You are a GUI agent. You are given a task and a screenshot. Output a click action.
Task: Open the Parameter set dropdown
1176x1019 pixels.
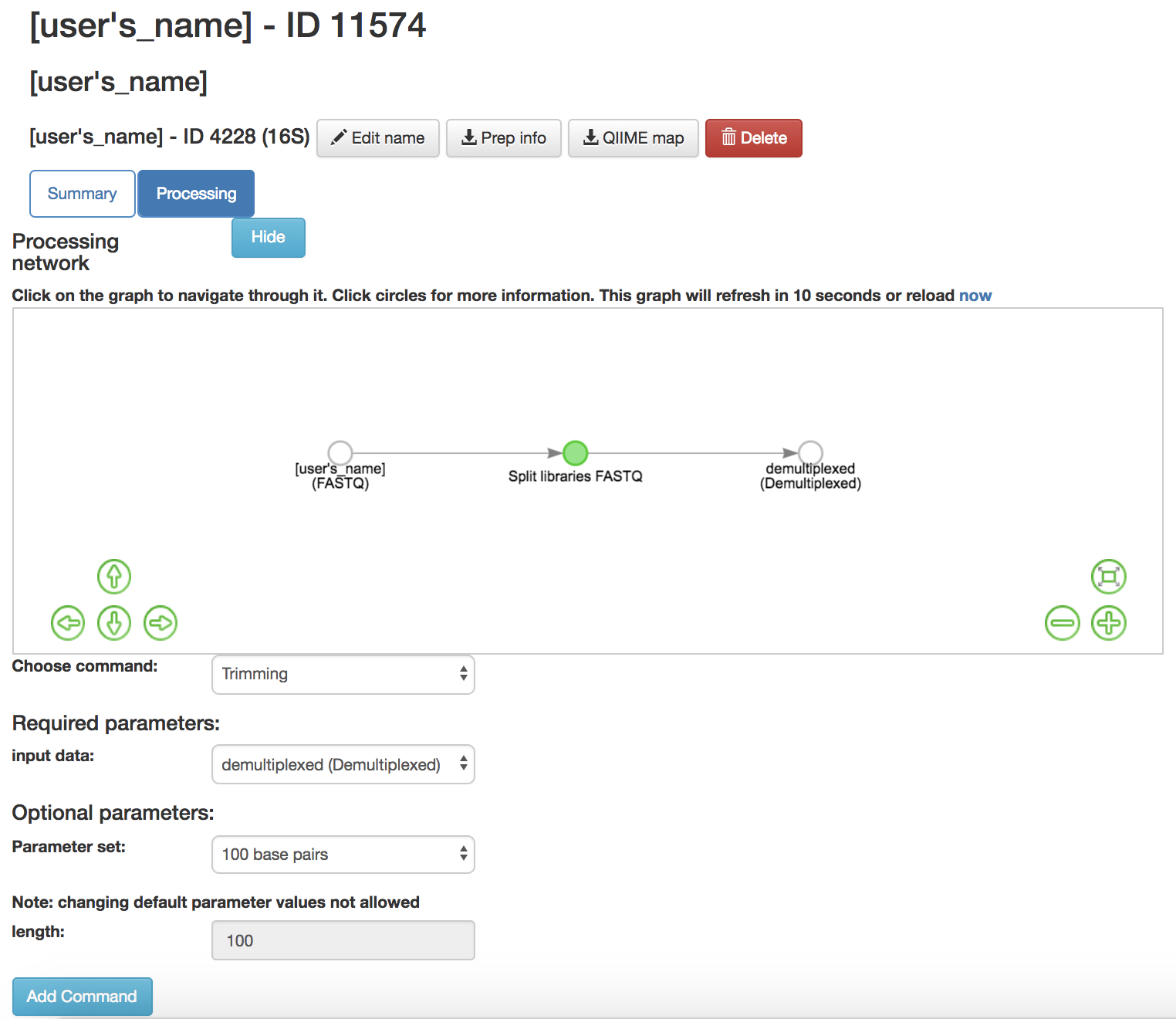343,855
